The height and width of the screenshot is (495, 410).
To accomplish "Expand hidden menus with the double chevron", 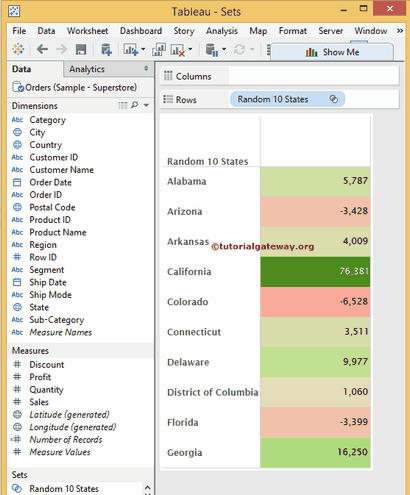I will (x=400, y=31).
